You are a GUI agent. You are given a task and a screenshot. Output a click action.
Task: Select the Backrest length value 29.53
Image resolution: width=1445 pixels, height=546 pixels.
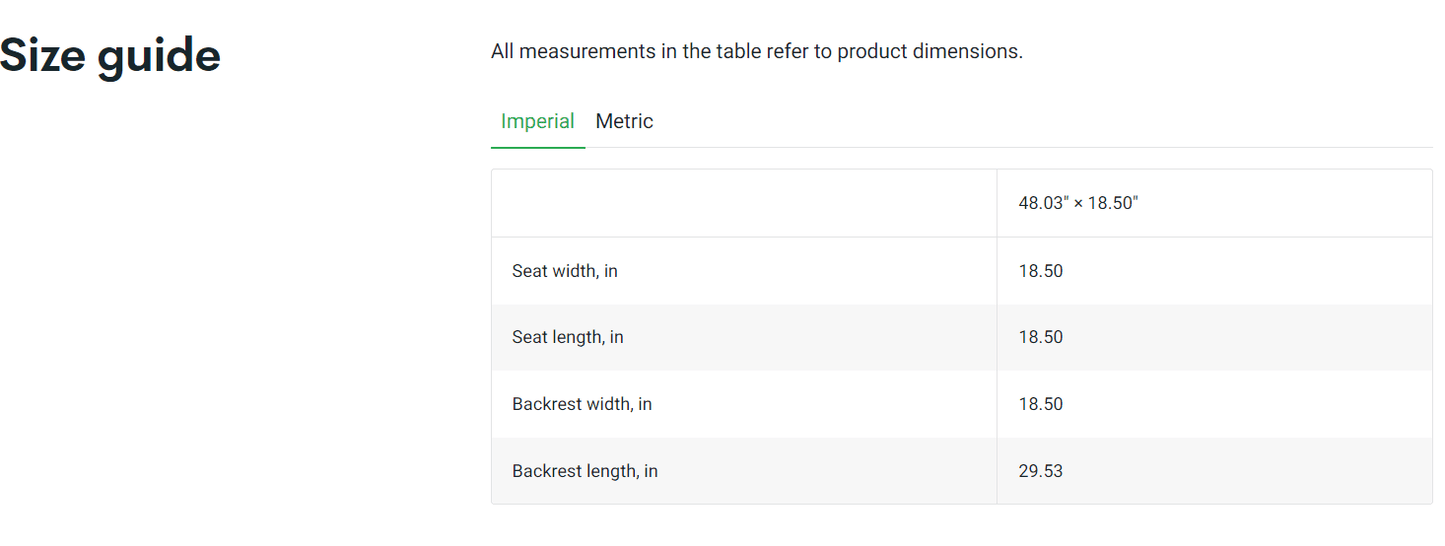(x=1040, y=471)
